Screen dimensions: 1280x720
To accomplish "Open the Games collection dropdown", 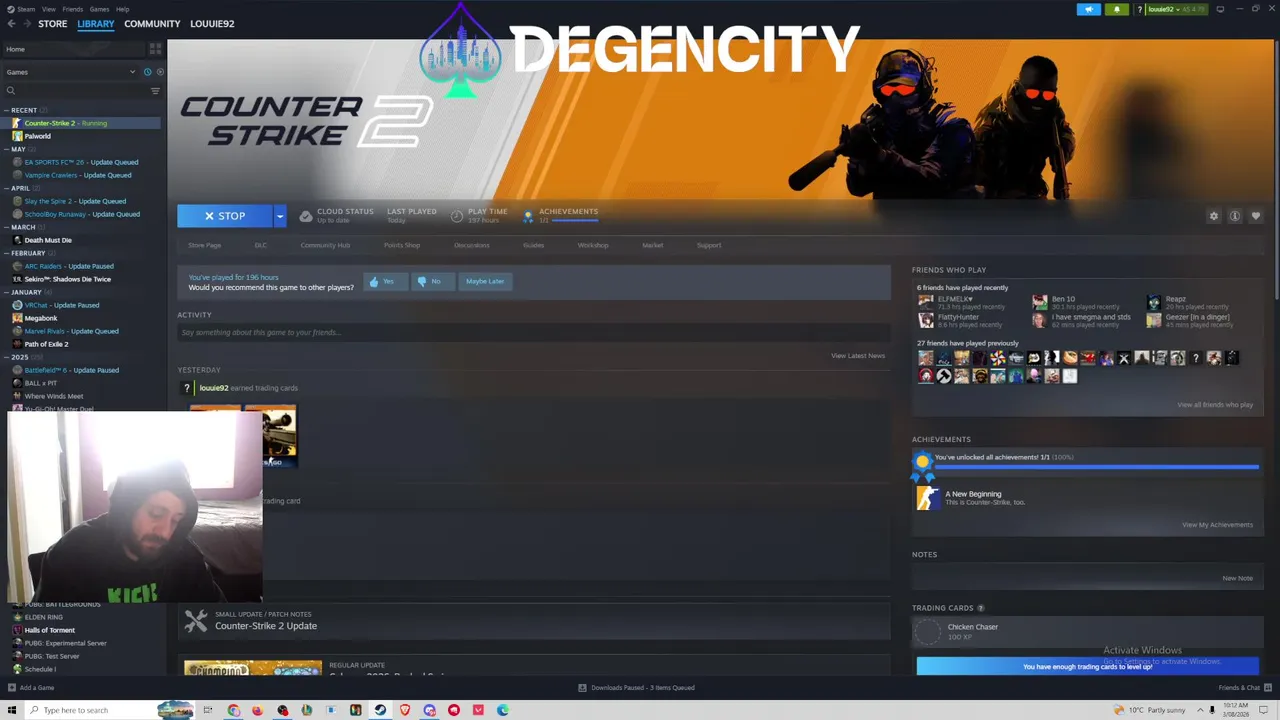I will 71,72.
